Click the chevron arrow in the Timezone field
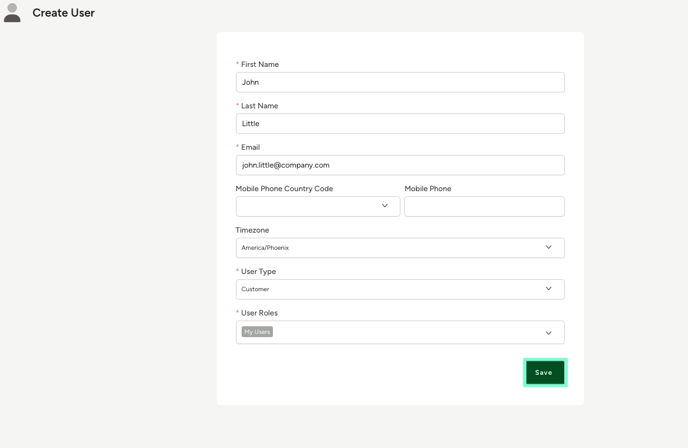 point(548,247)
